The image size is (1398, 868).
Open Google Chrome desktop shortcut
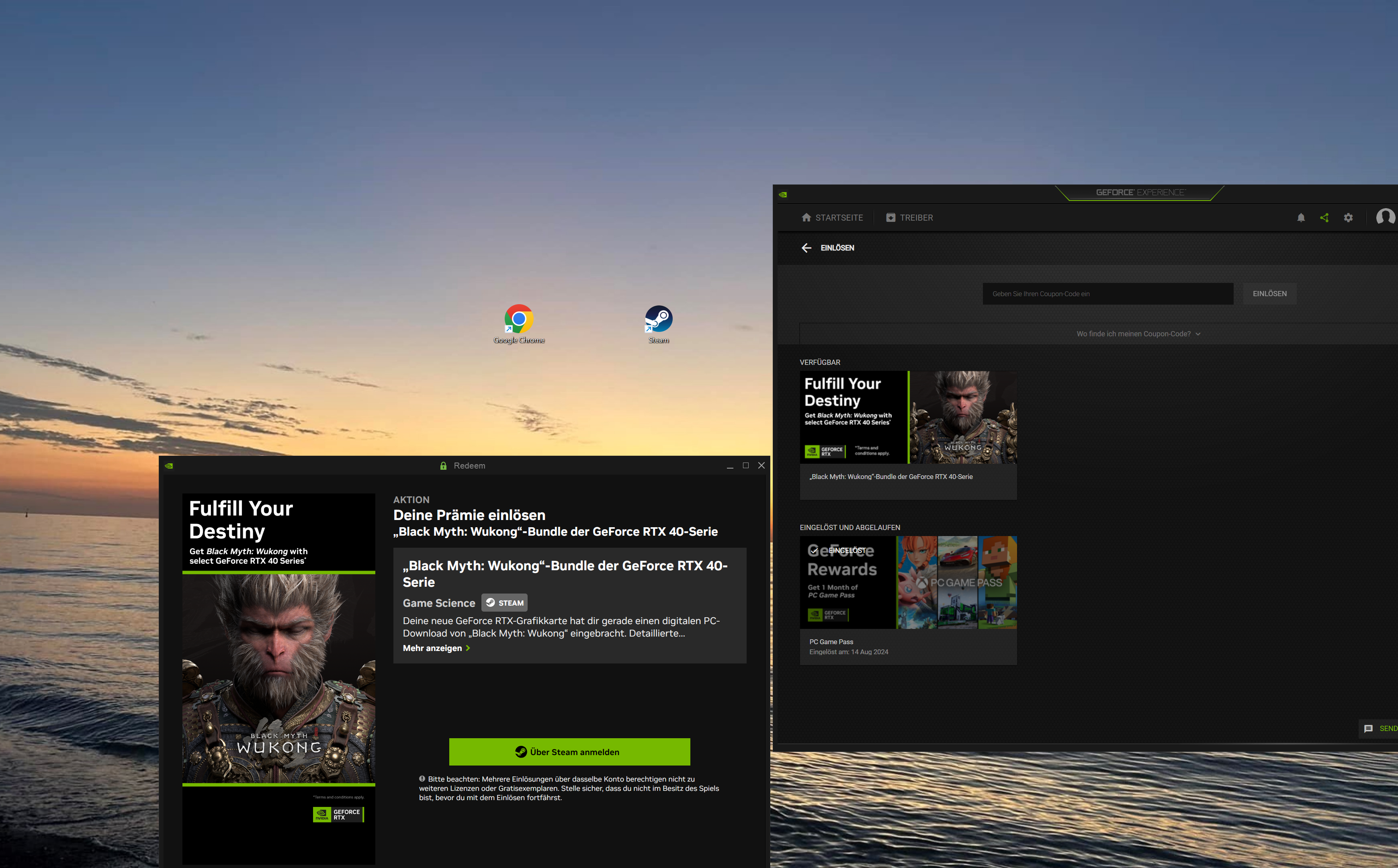point(519,319)
